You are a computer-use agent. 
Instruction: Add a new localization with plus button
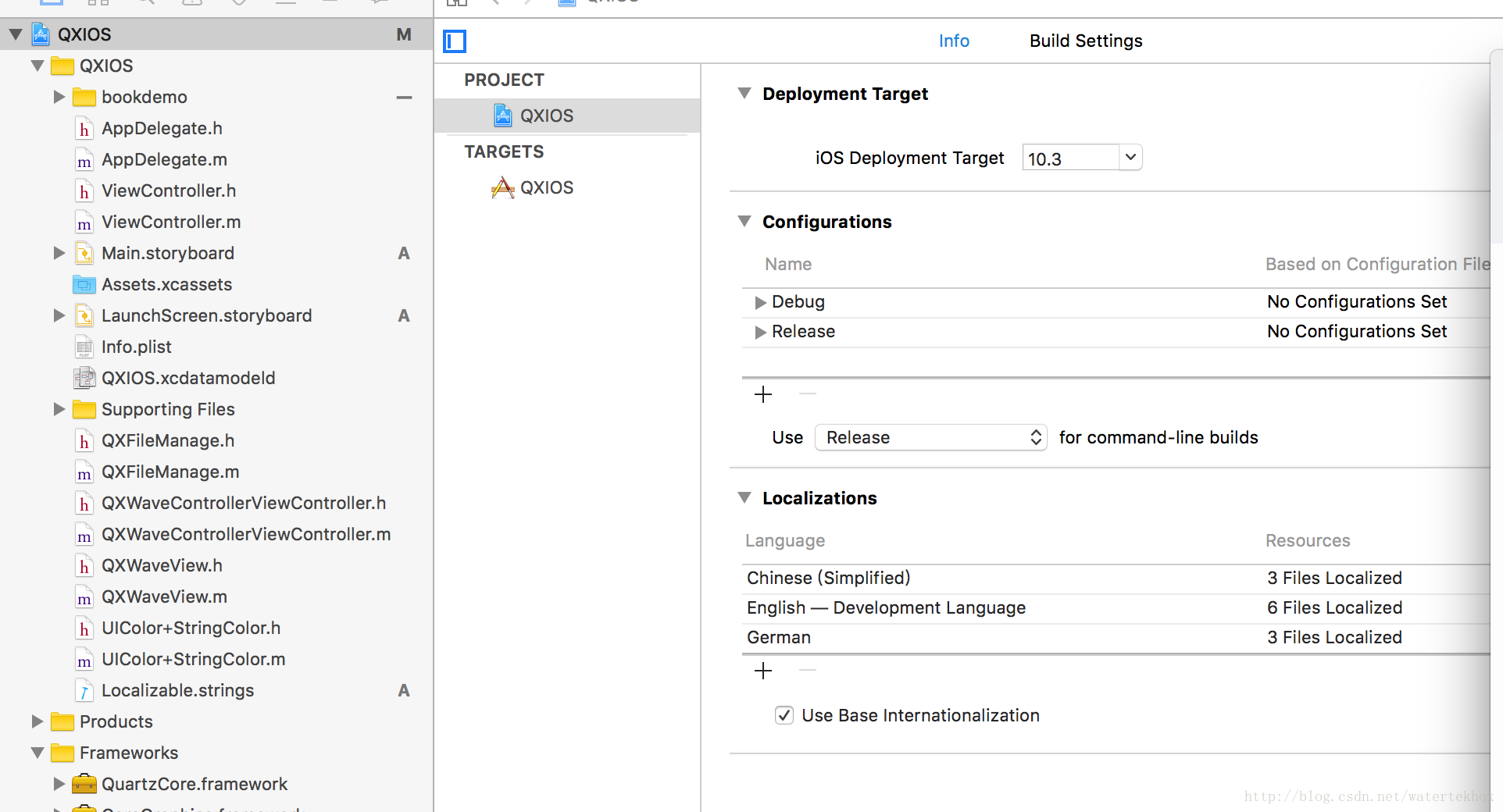(763, 671)
